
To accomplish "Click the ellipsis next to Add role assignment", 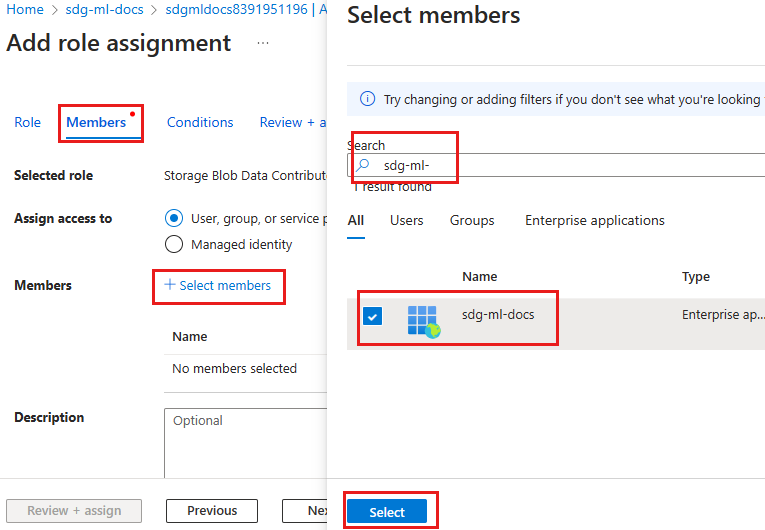I will tap(263, 44).
